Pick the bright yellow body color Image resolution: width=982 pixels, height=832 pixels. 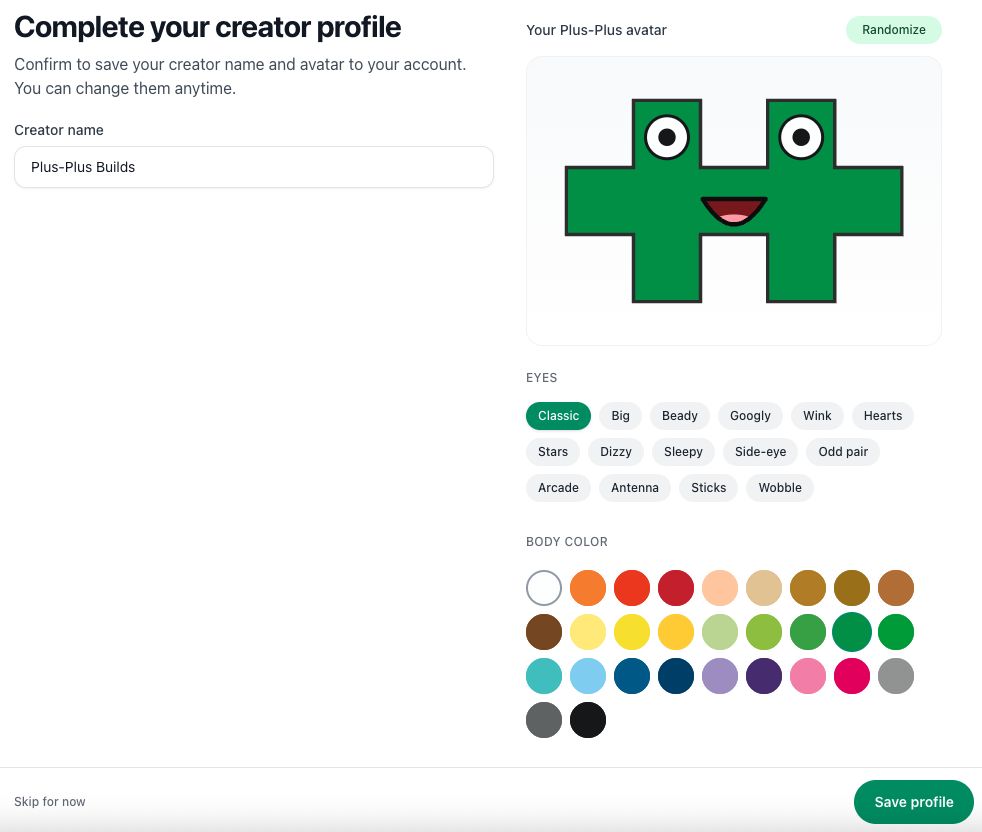click(x=632, y=632)
